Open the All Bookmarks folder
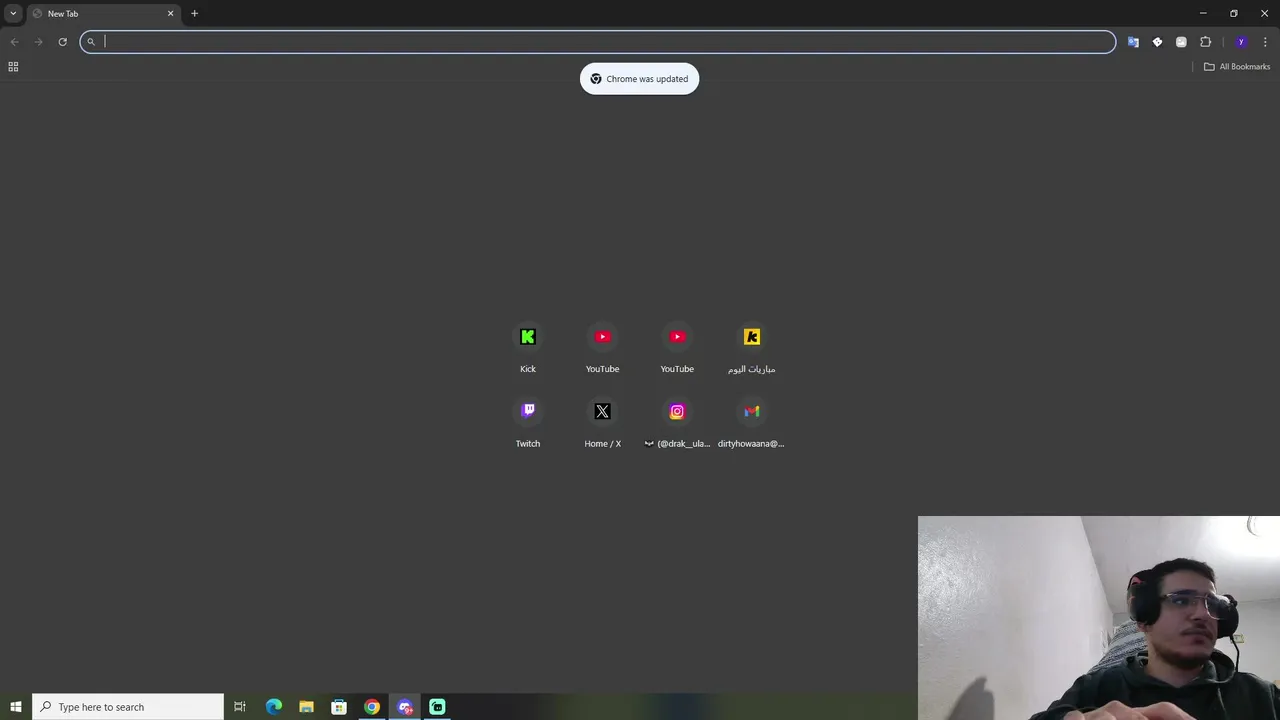The image size is (1280, 720). [x=1237, y=67]
